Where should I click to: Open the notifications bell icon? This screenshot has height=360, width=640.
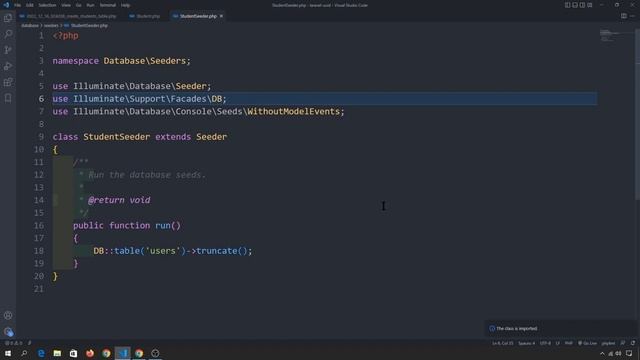(x=633, y=343)
